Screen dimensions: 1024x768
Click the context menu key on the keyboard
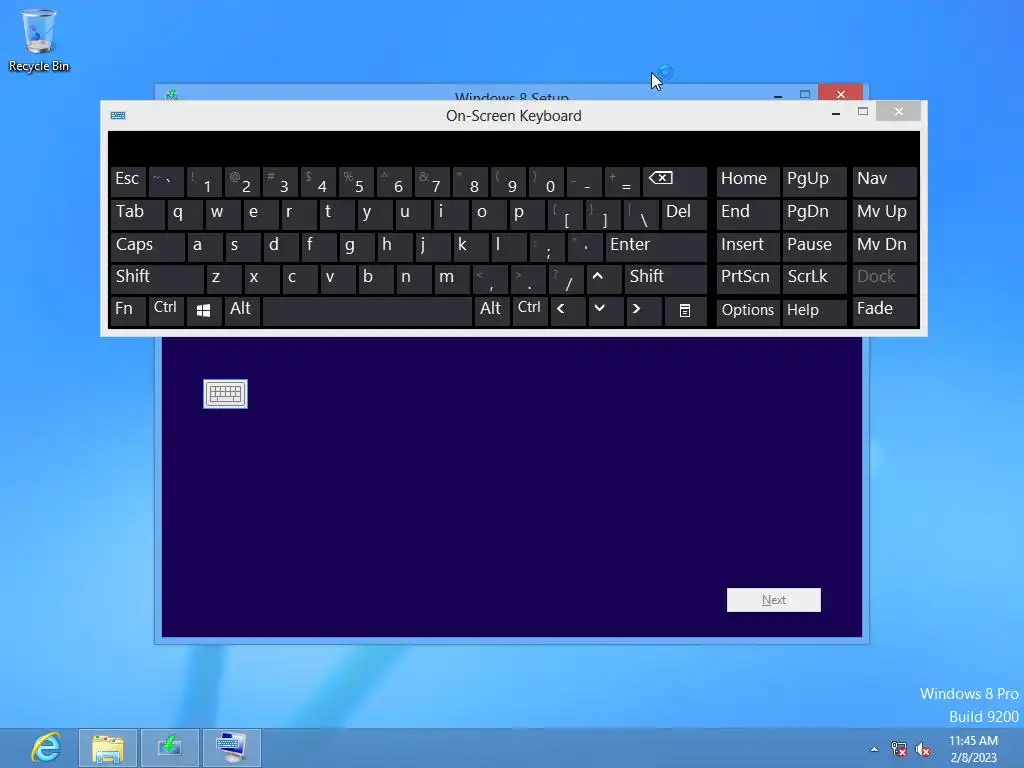pyautogui.click(x=684, y=311)
